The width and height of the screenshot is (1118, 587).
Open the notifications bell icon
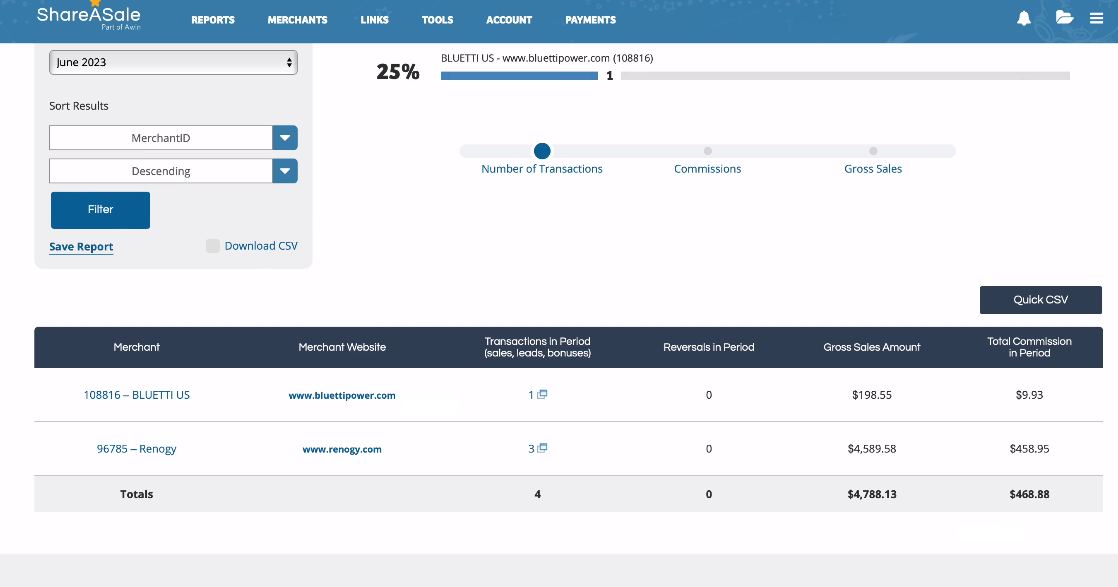[1024, 19]
